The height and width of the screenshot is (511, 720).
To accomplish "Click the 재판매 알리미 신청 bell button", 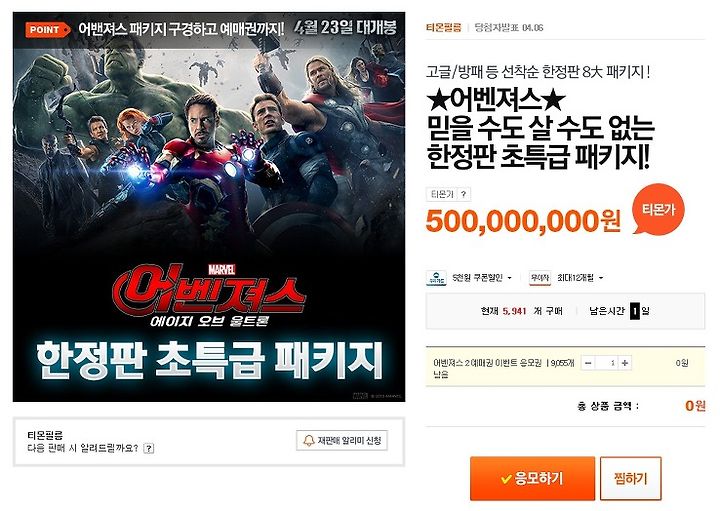I will (342, 441).
